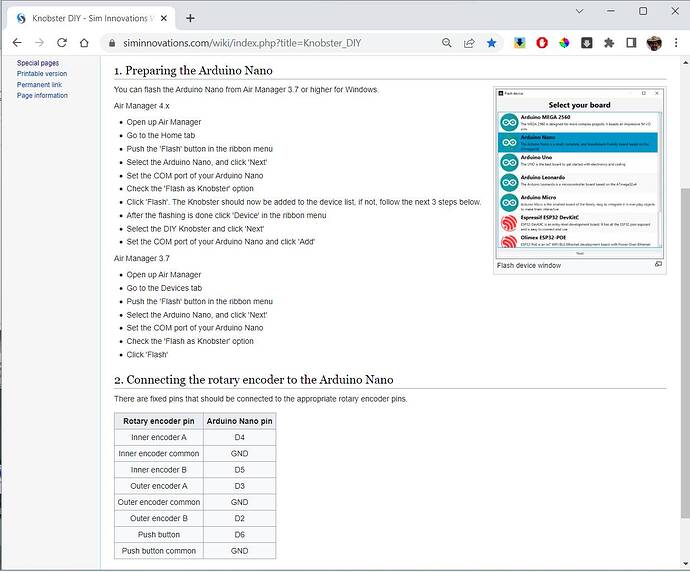Open the dark download-arrow extension icon
Viewport: 690px width, 572px height.
pyautogui.click(x=587, y=43)
